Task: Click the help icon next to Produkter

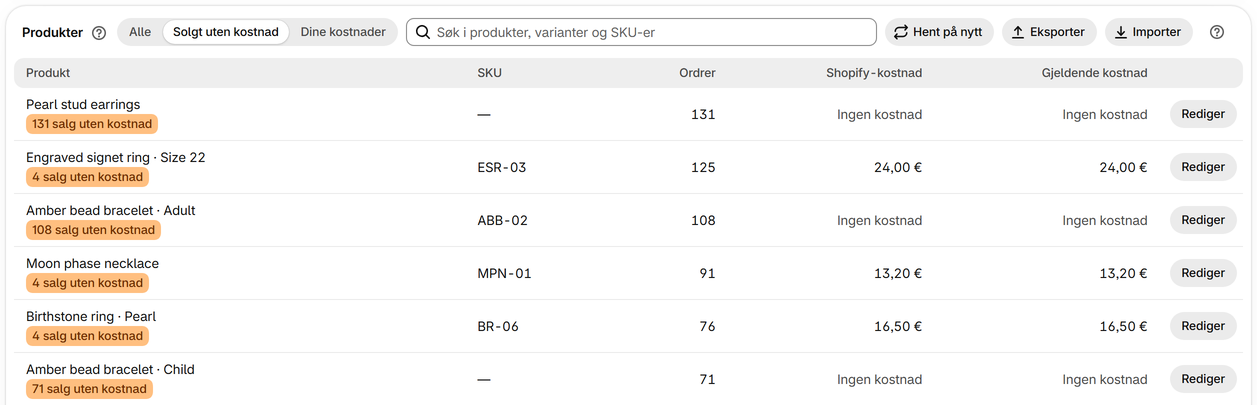Action: tap(99, 32)
